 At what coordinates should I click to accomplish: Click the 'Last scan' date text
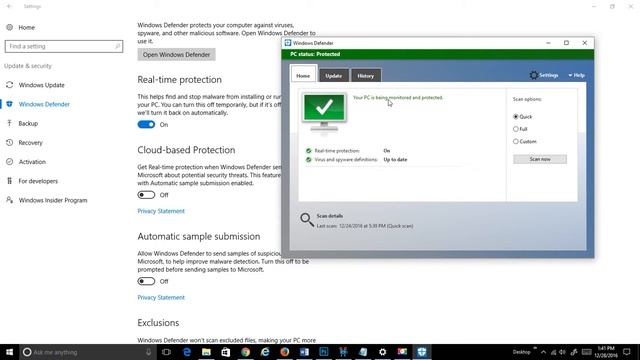[365, 226]
